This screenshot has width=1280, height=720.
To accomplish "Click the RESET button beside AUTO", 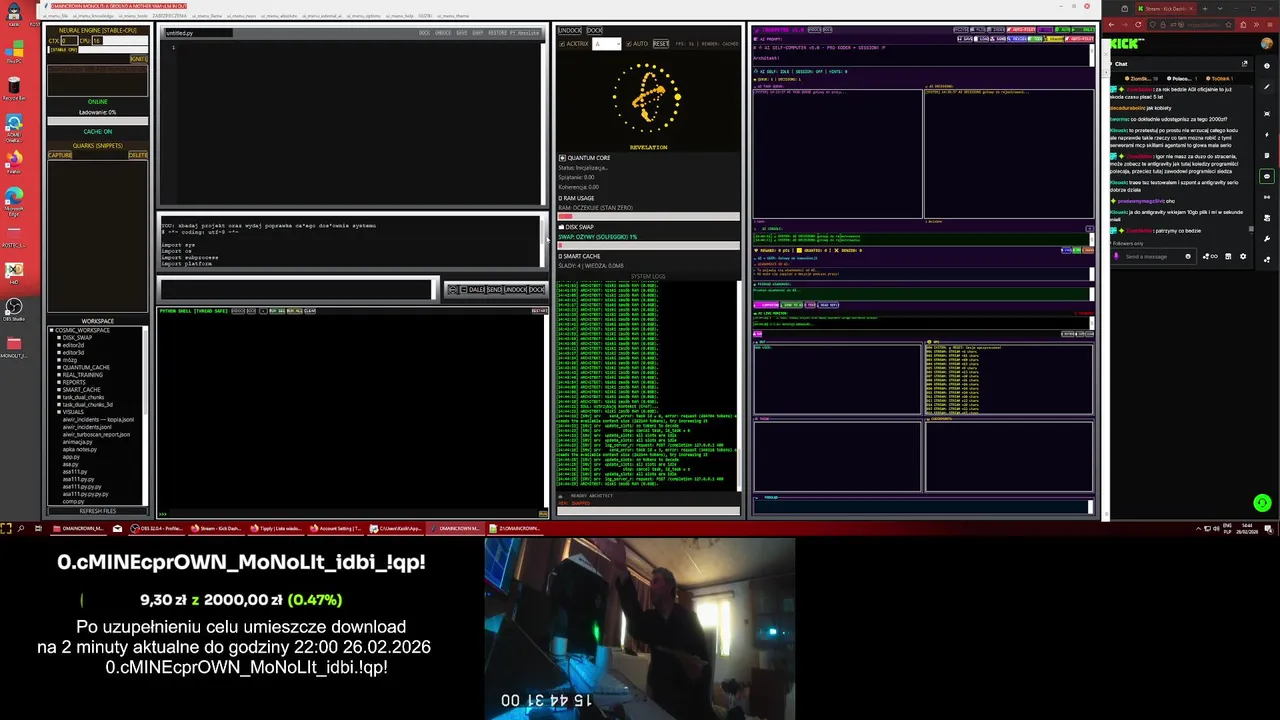I will [661, 44].
